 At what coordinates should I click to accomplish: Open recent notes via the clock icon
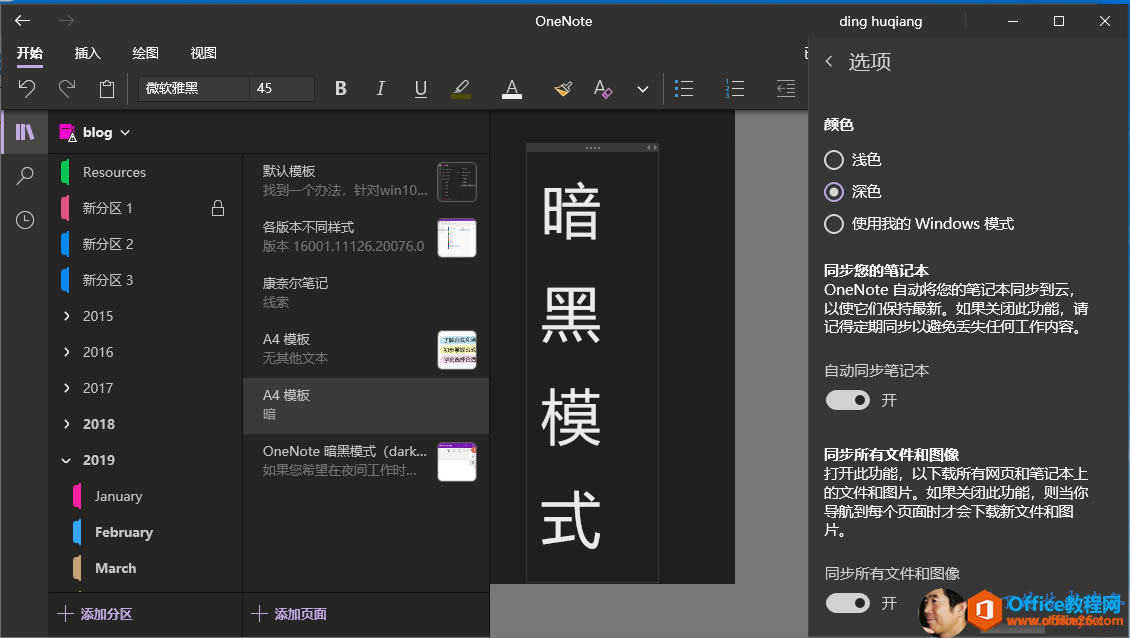tap(22, 219)
